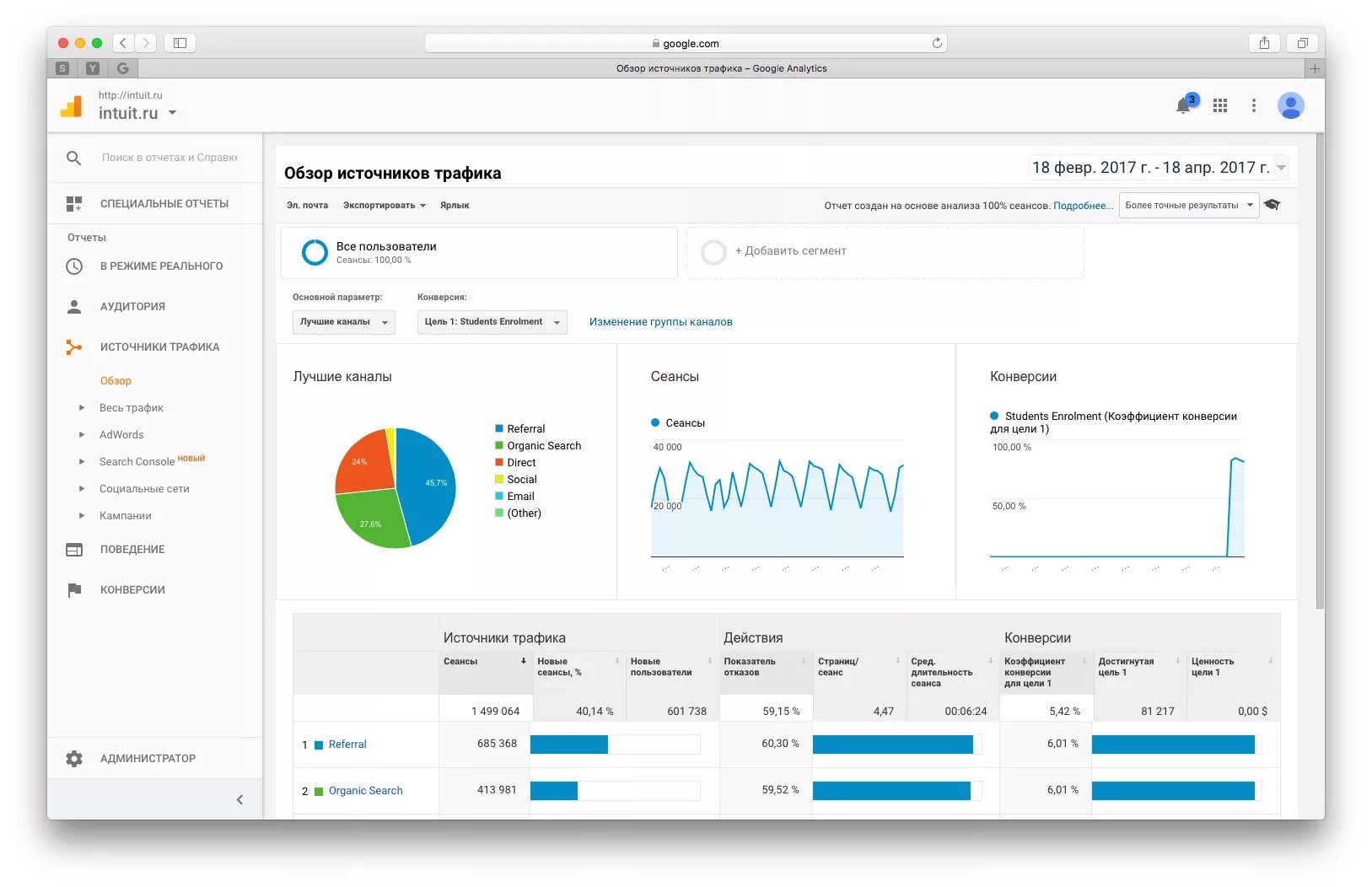Open the notifications bell

click(x=1184, y=105)
